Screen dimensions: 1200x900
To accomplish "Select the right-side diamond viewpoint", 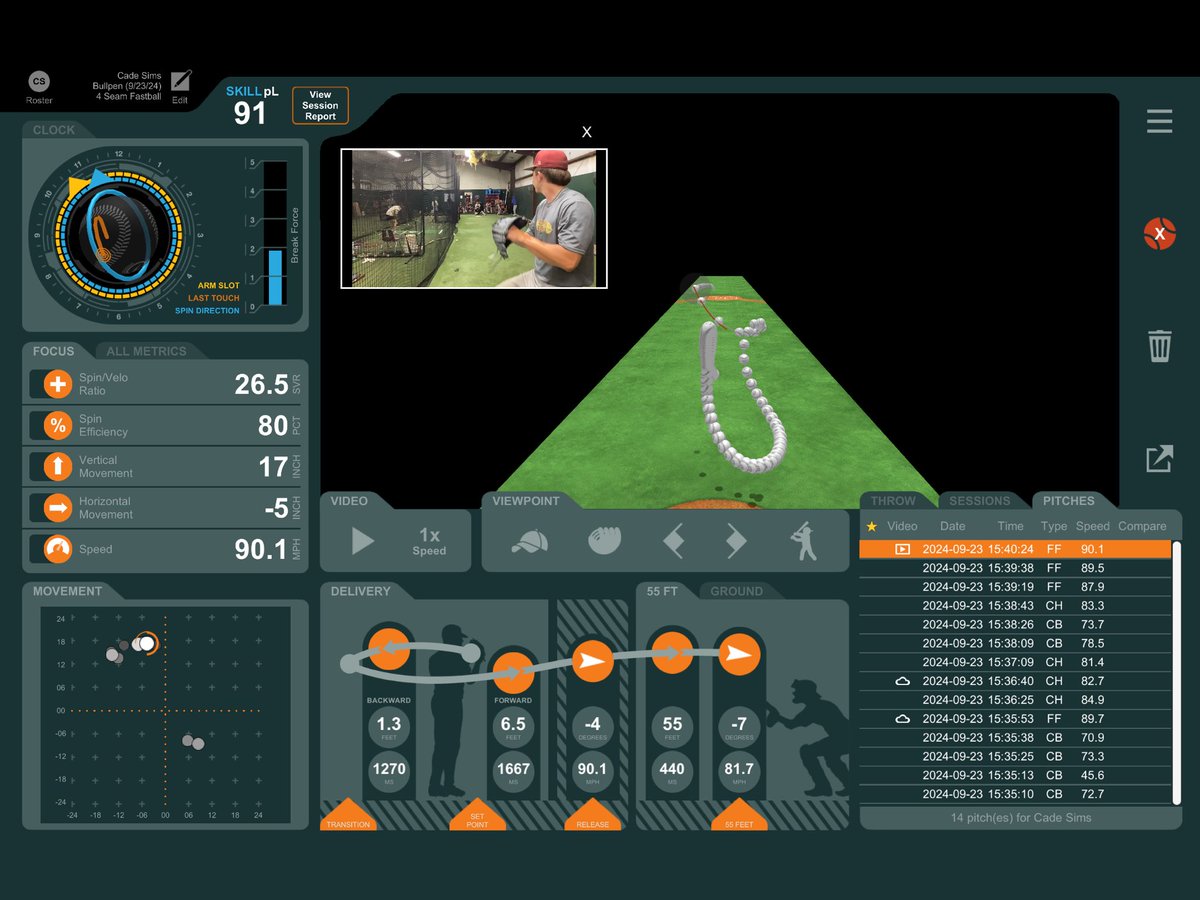I will pos(736,542).
